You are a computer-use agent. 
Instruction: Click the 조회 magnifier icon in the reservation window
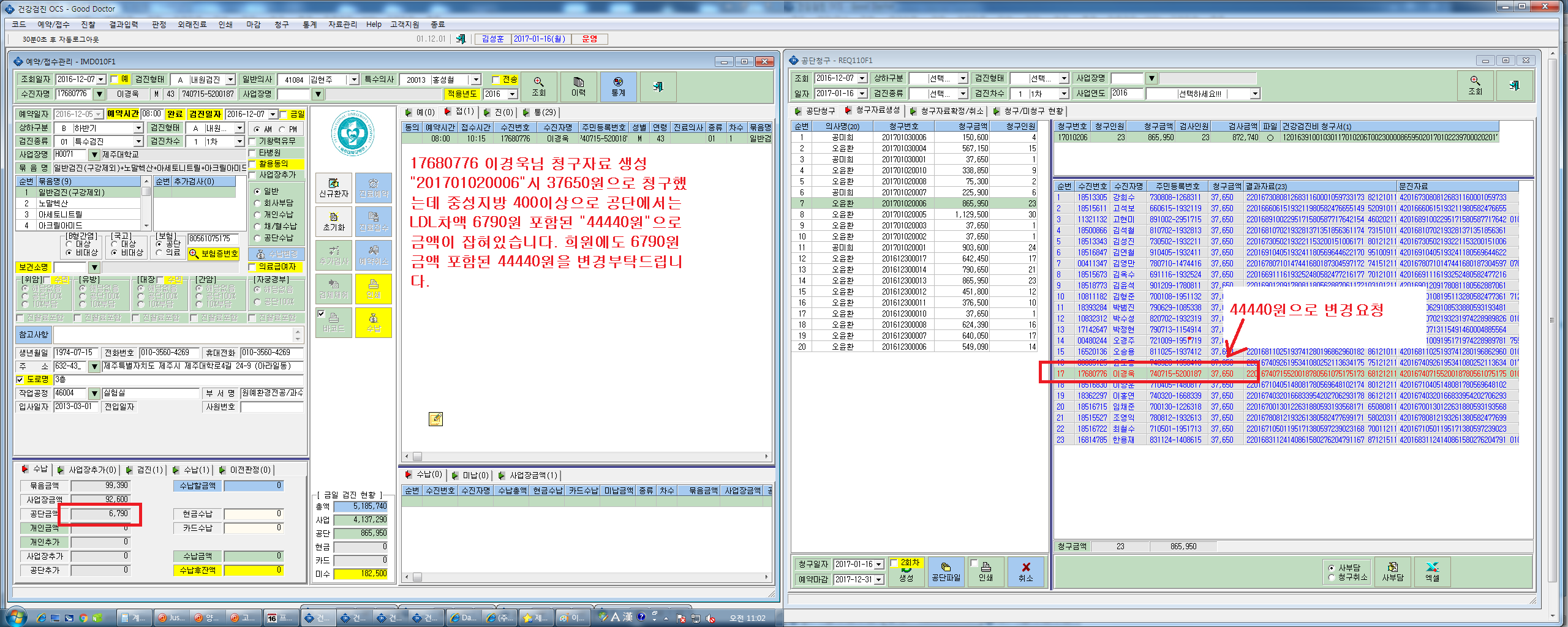click(x=538, y=86)
